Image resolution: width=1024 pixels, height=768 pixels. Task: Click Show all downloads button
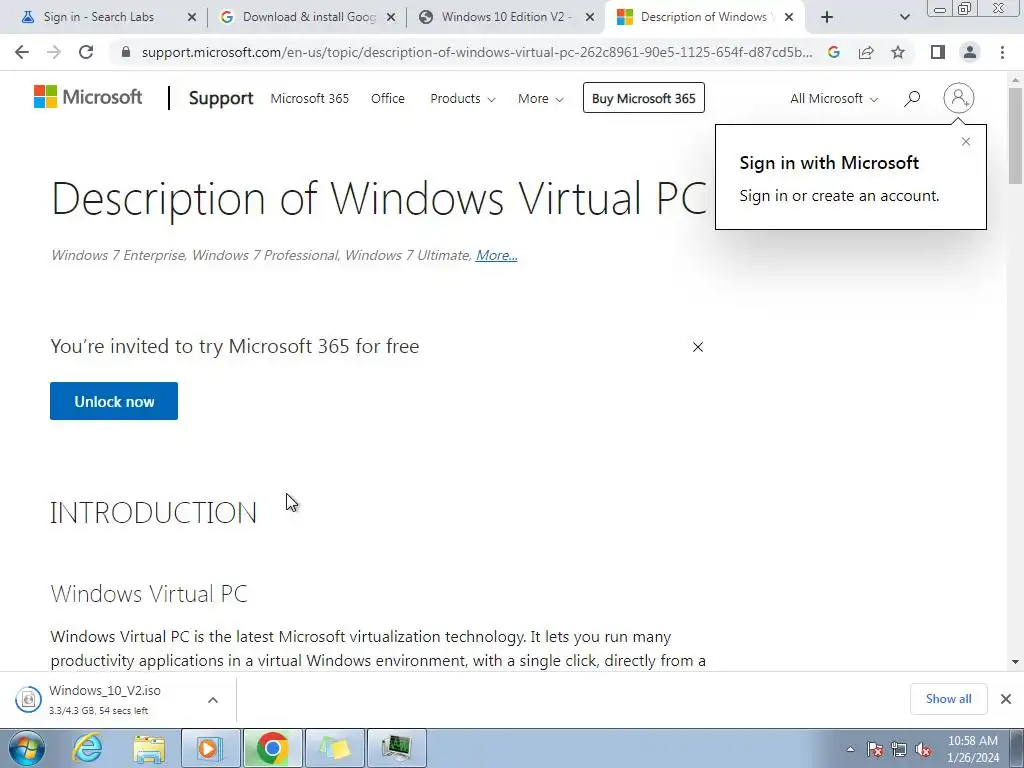pyautogui.click(x=948, y=699)
